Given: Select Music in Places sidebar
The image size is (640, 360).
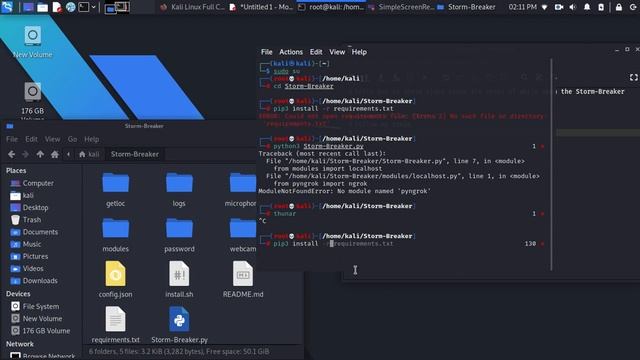Looking at the screenshot, I should click(x=31, y=244).
